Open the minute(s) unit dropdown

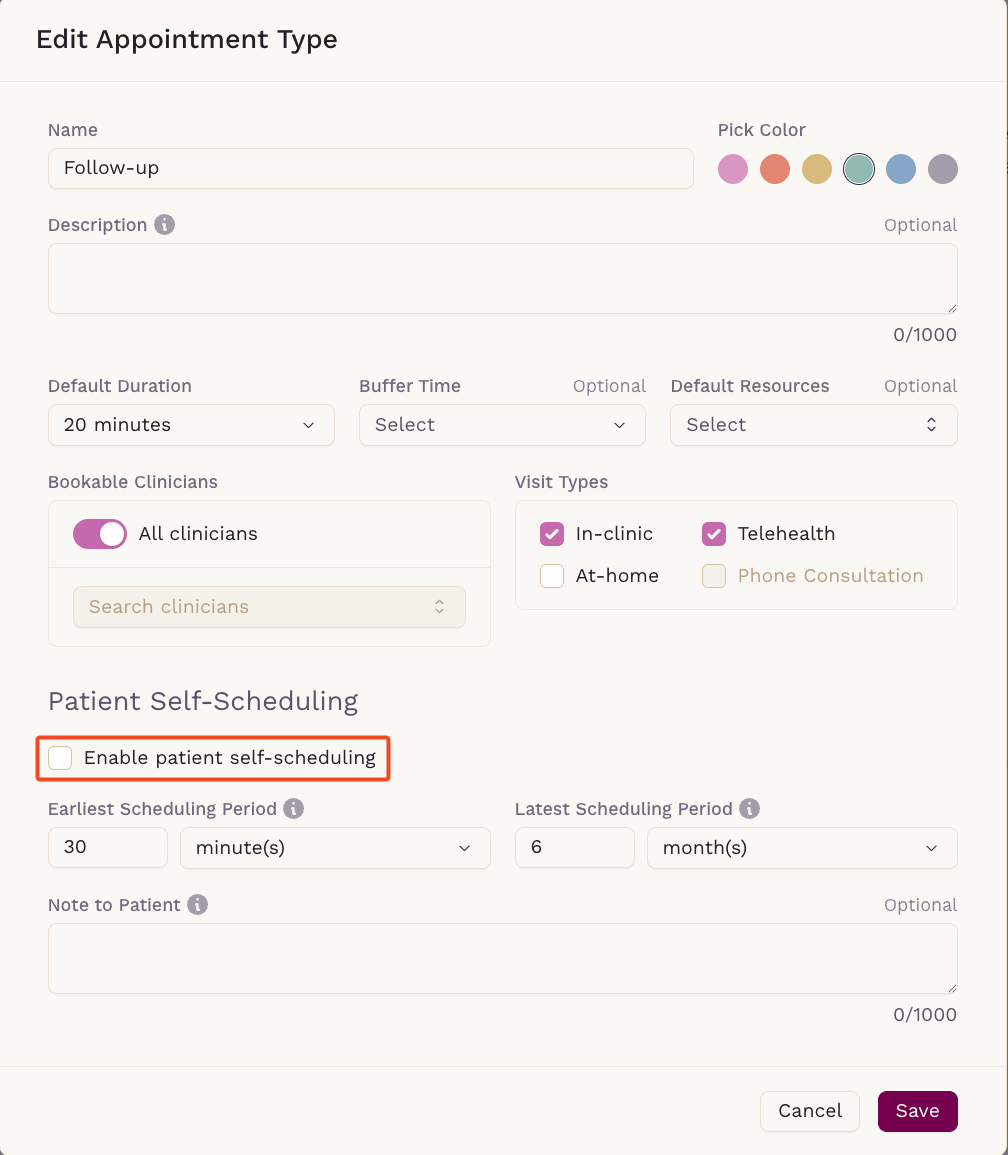point(335,848)
